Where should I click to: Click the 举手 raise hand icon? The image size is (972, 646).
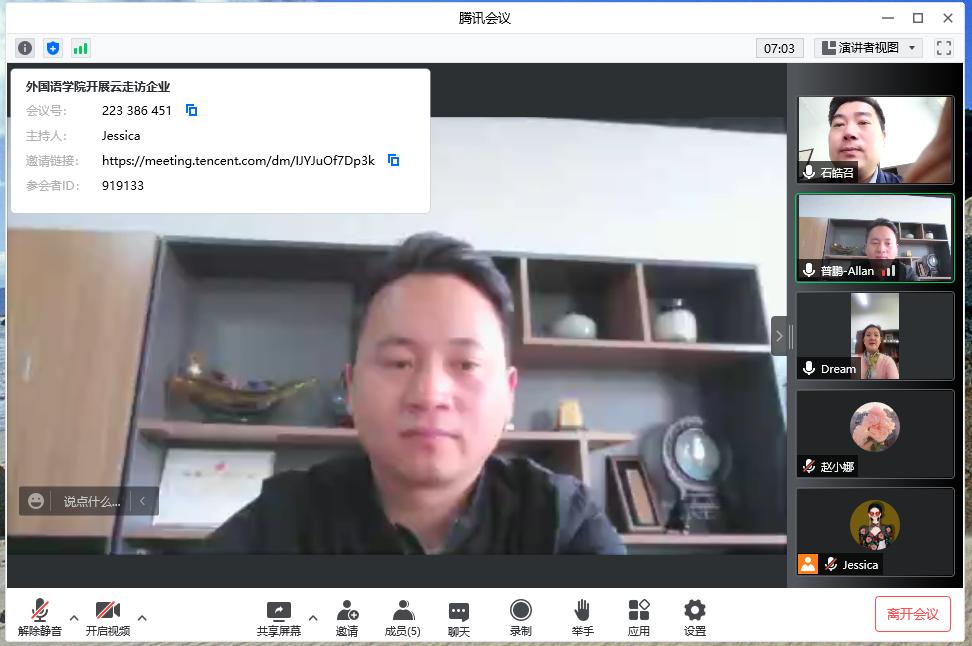tap(582, 617)
